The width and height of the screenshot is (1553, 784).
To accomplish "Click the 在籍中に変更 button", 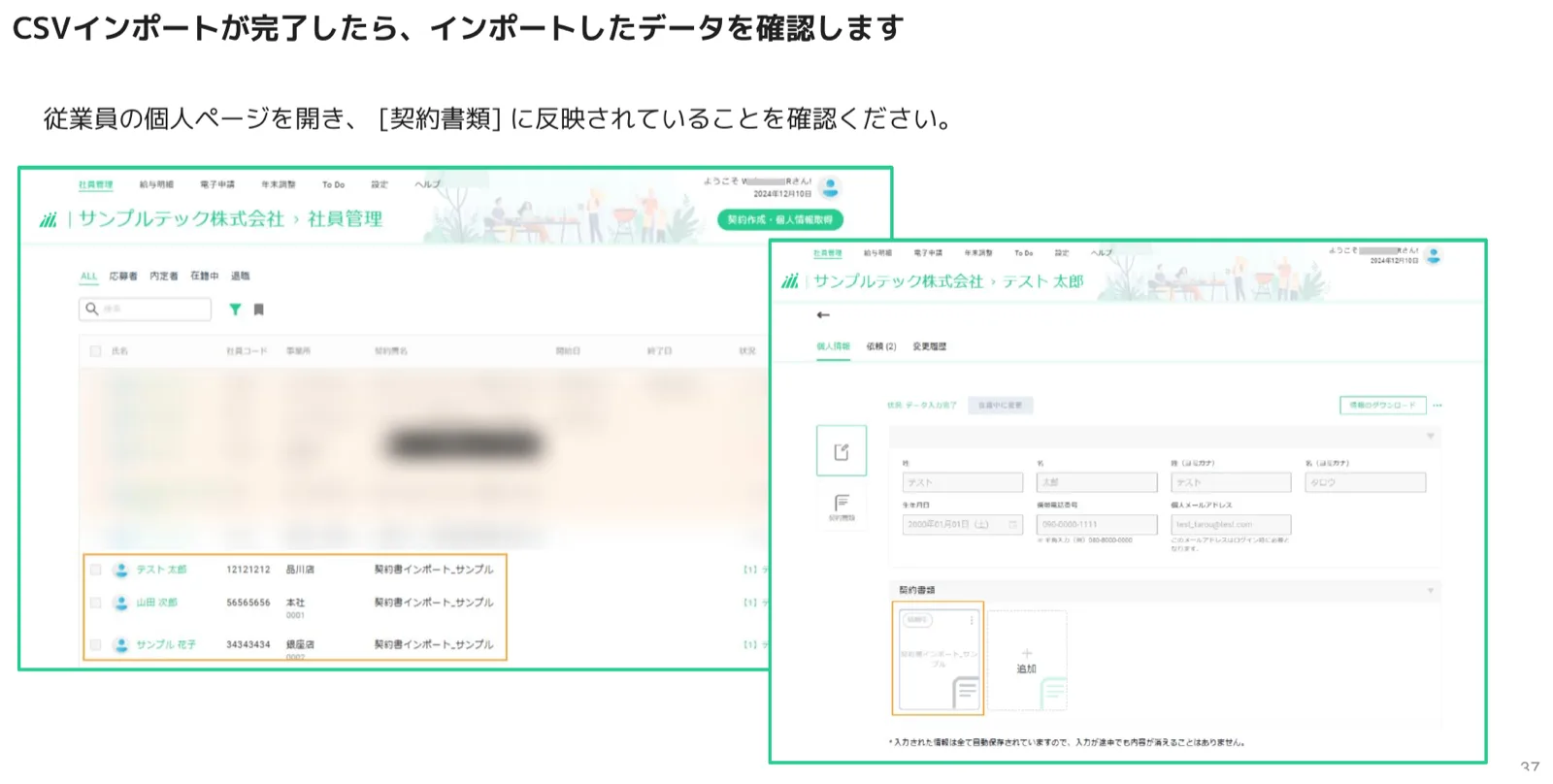I will click(1000, 406).
